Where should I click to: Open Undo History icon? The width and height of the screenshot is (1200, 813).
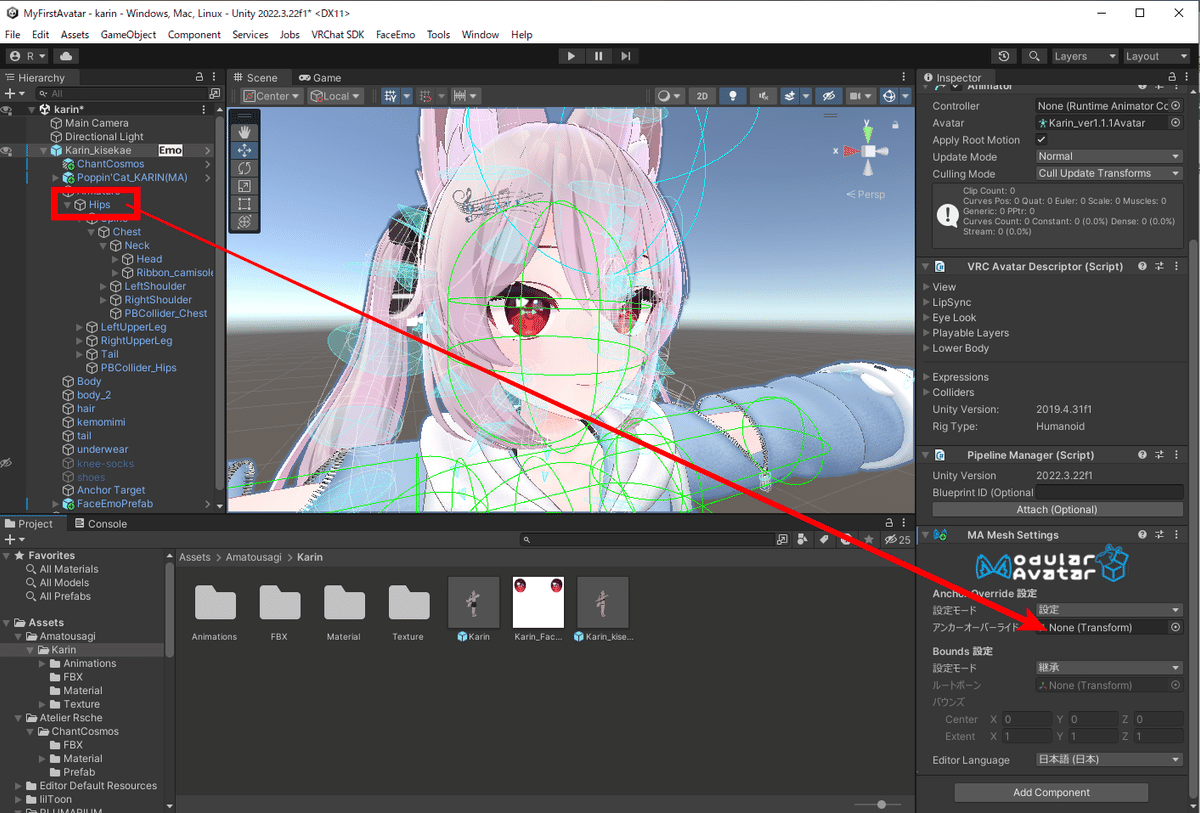click(x=1004, y=56)
